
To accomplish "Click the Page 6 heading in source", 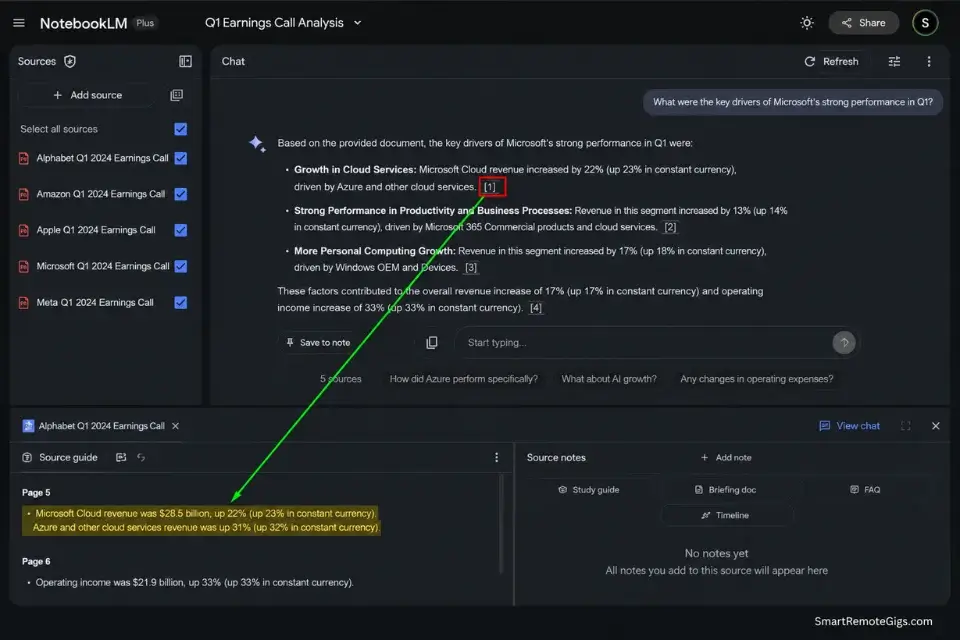I will point(36,562).
